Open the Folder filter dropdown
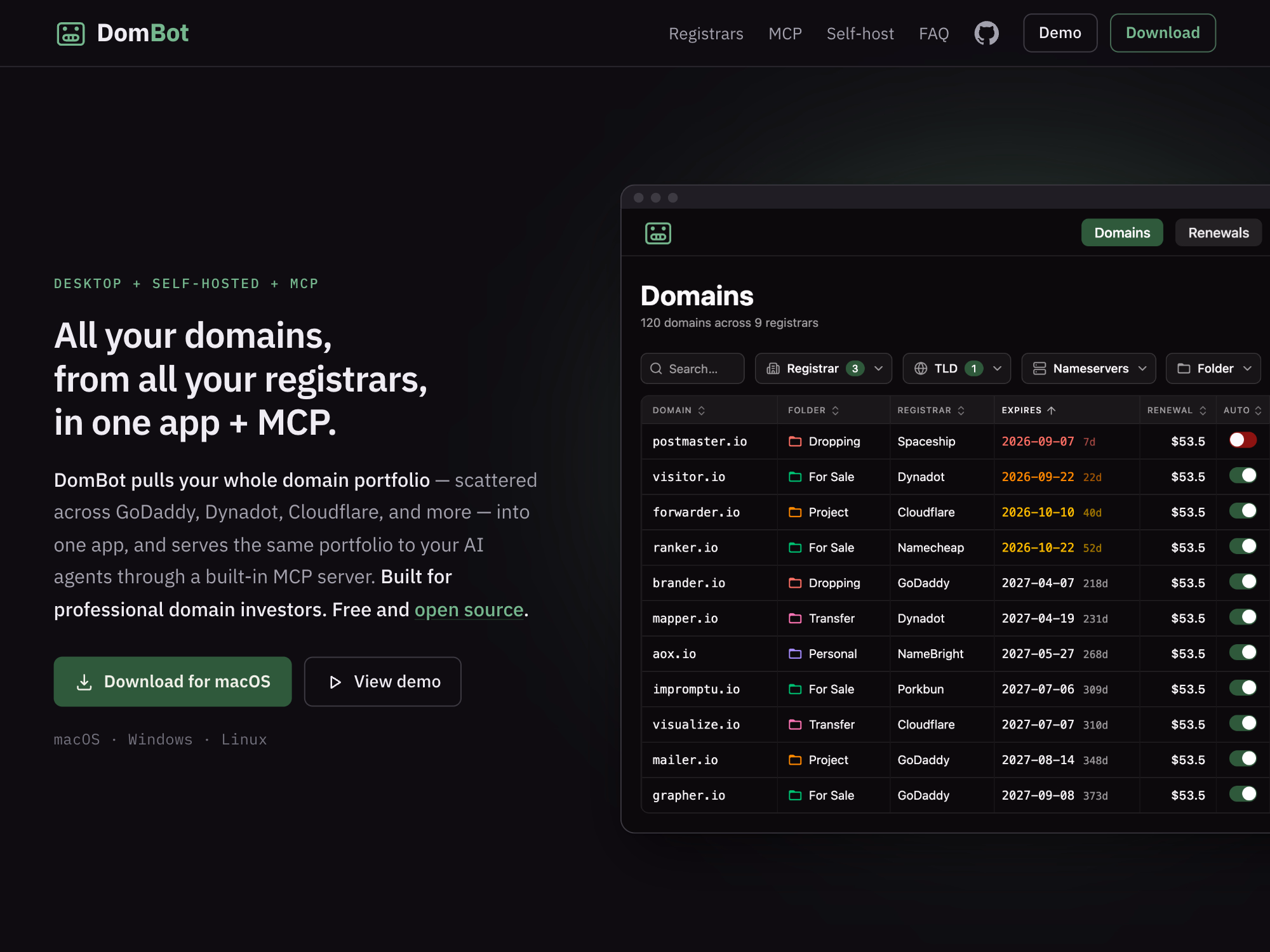Image resolution: width=1270 pixels, height=952 pixels. (x=1213, y=369)
